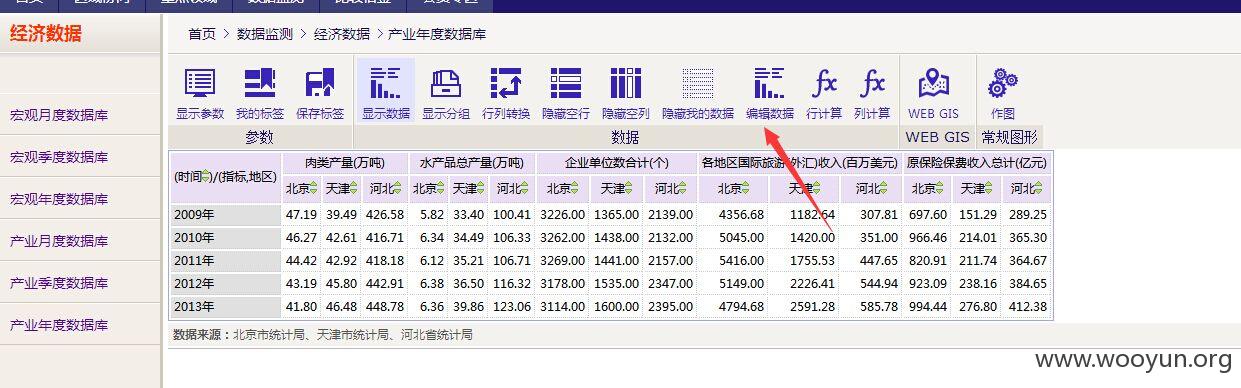Sort 河北 column under 企业单位数合计
This screenshot has width=1241, height=388.
(x=681, y=188)
